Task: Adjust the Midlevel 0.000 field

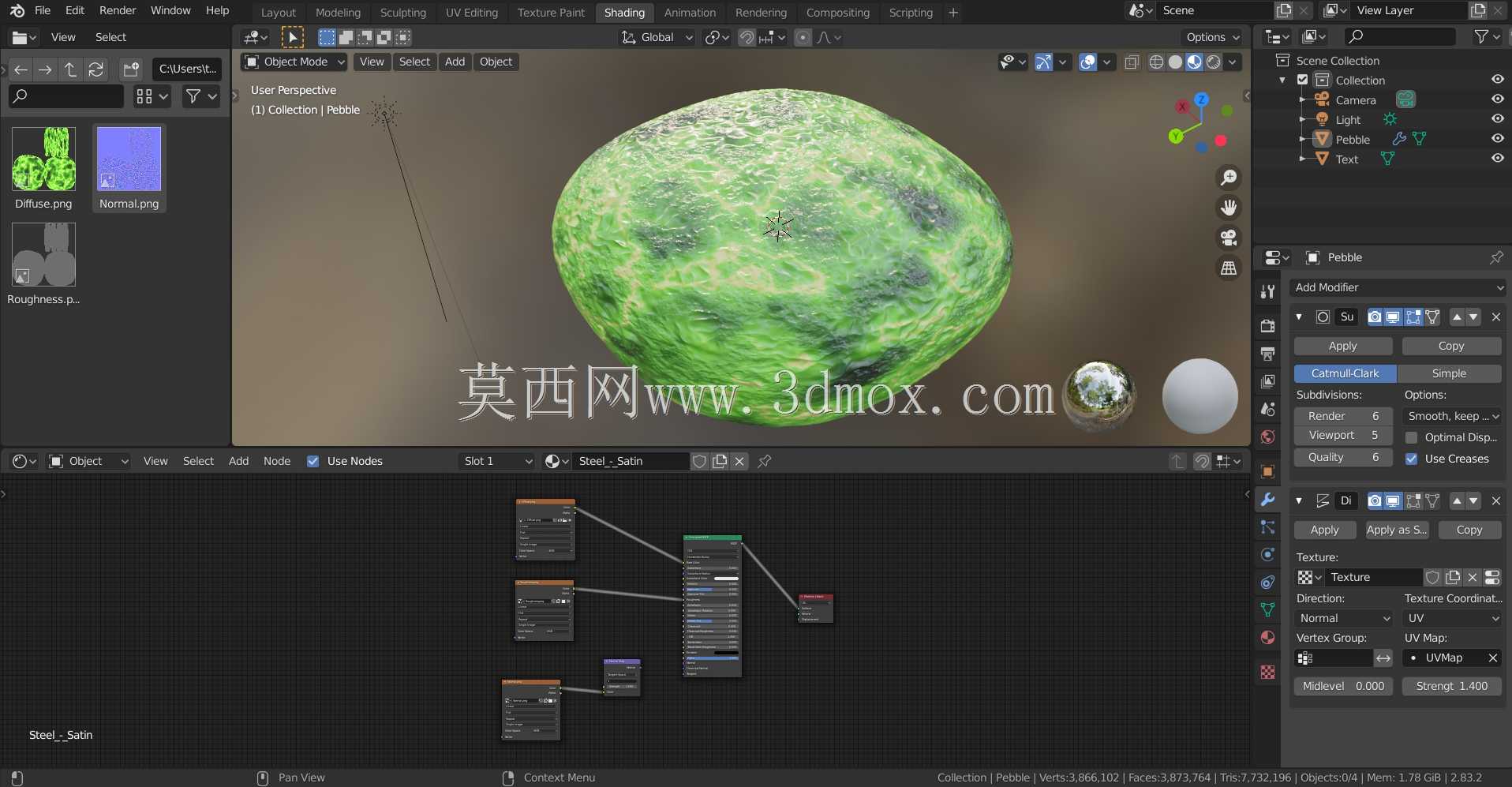Action: [x=1343, y=686]
